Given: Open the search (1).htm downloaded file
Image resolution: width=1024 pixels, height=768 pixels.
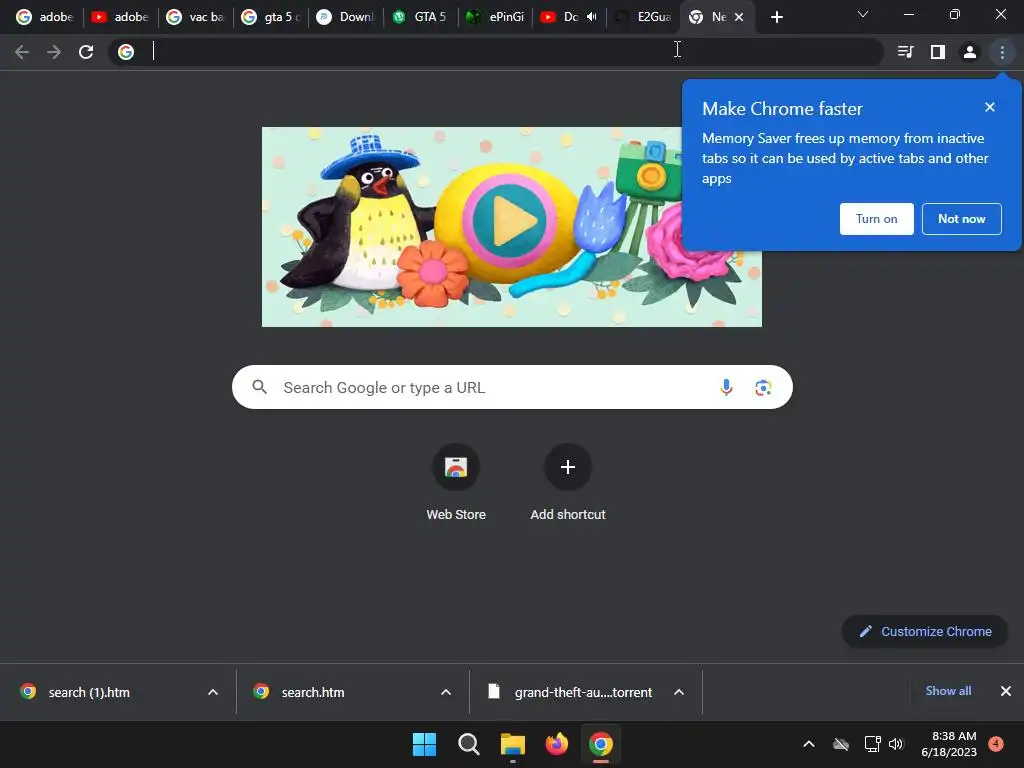Looking at the screenshot, I should tap(89, 692).
